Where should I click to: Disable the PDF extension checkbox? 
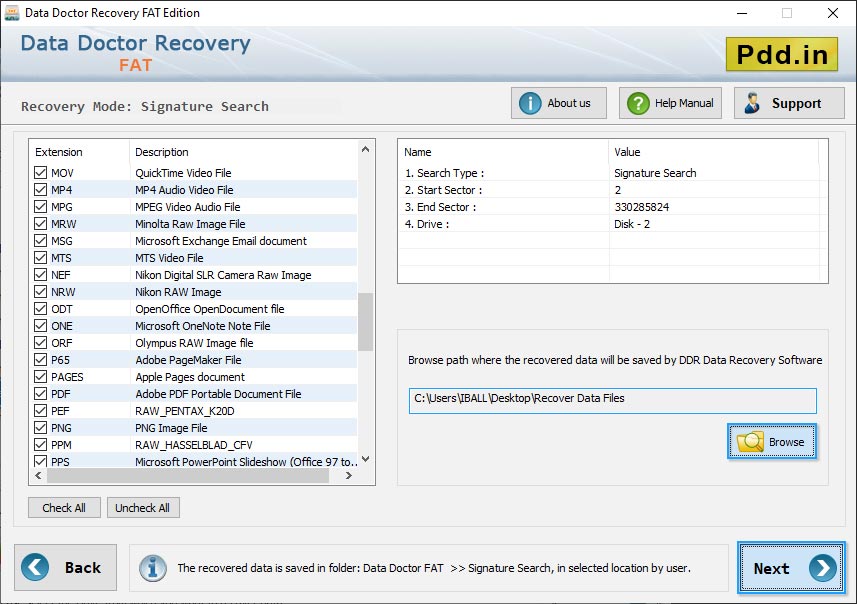click(x=40, y=394)
